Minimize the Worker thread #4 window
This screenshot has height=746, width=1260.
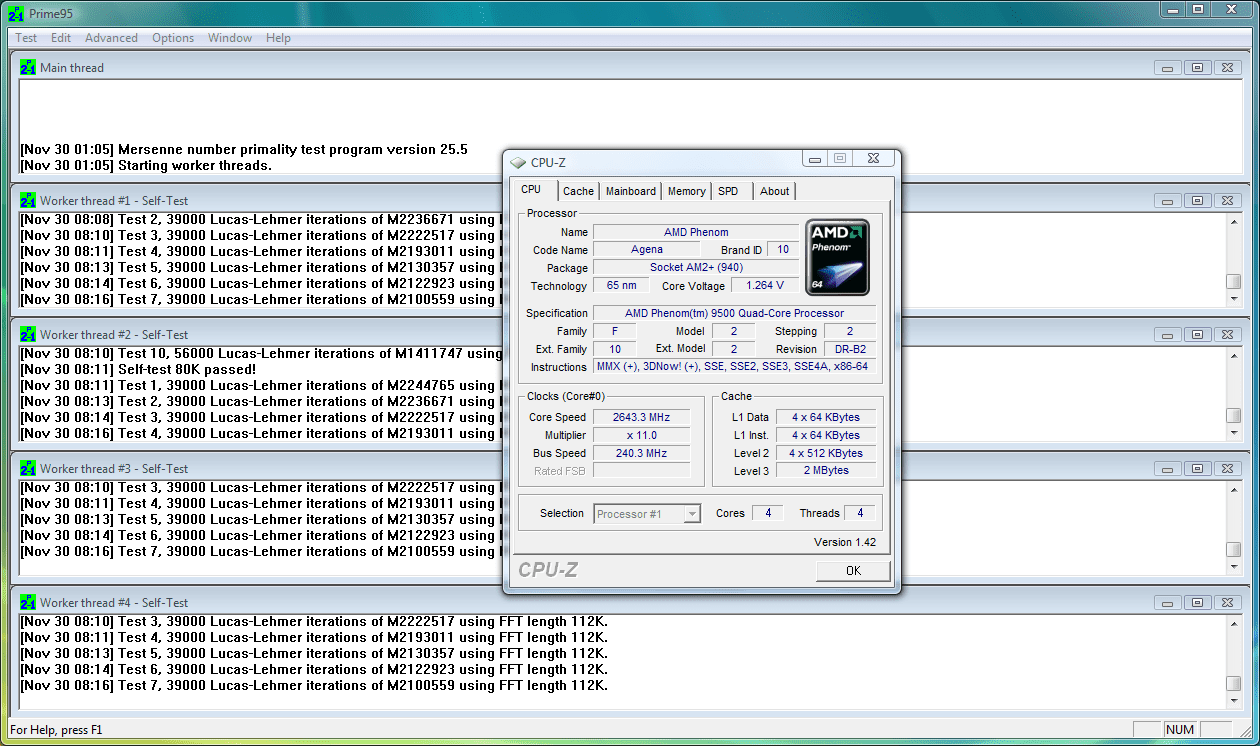pyautogui.click(x=1167, y=603)
